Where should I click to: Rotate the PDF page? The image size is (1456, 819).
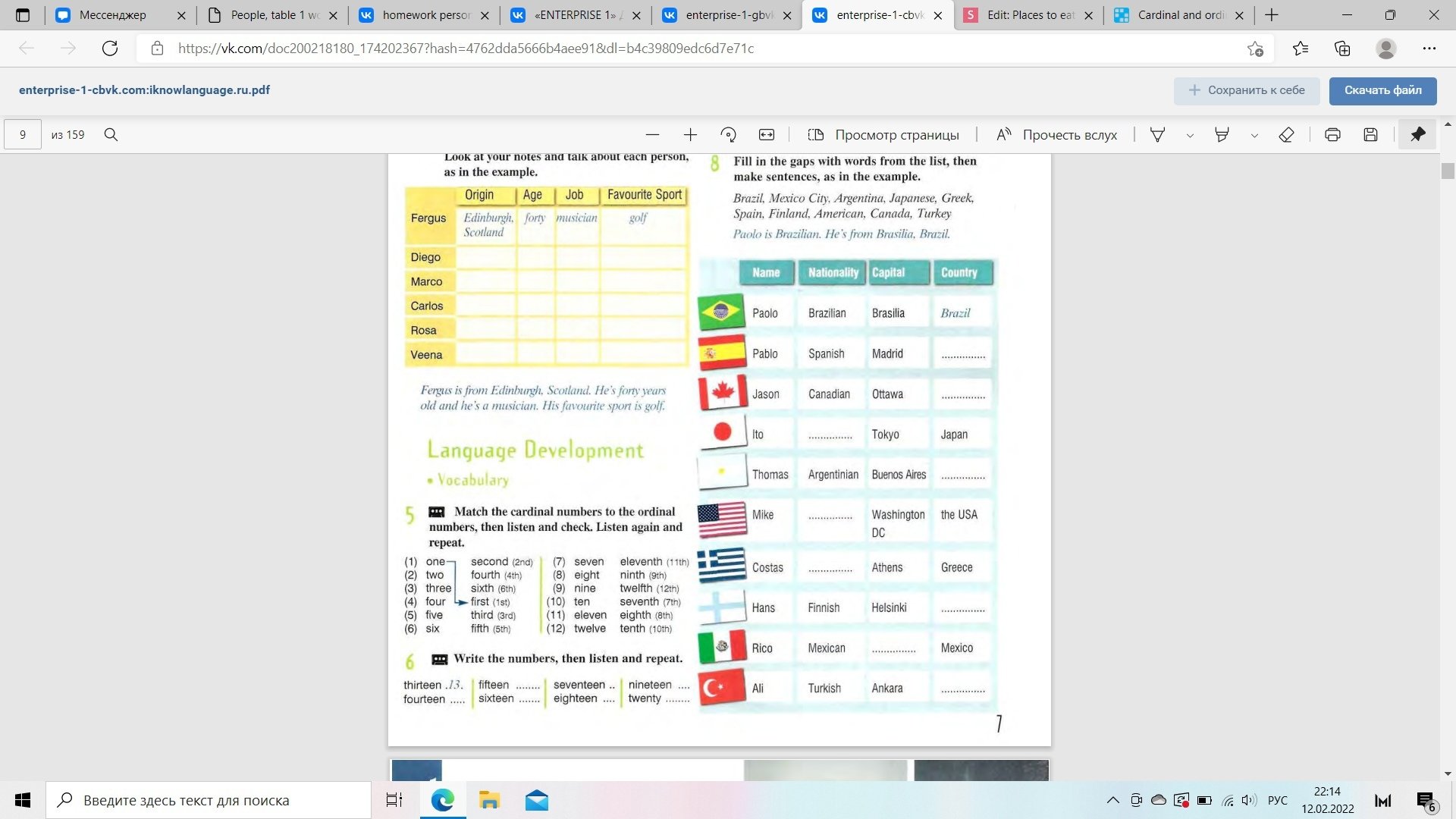click(x=728, y=135)
